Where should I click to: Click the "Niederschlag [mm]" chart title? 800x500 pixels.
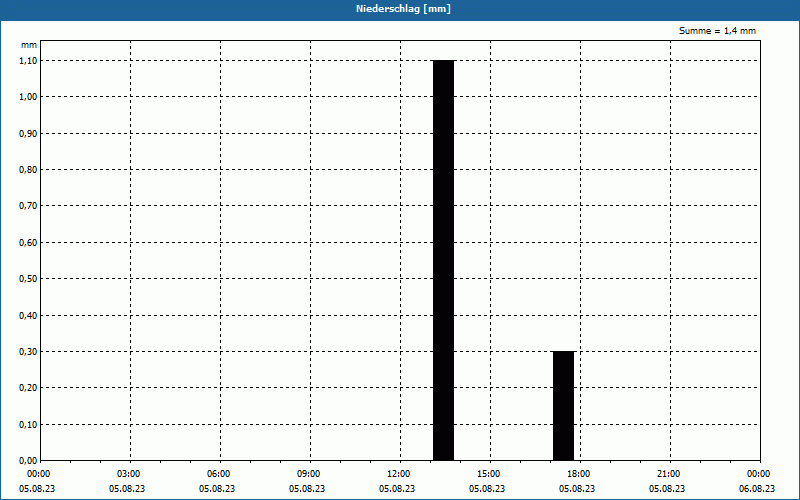click(x=403, y=9)
